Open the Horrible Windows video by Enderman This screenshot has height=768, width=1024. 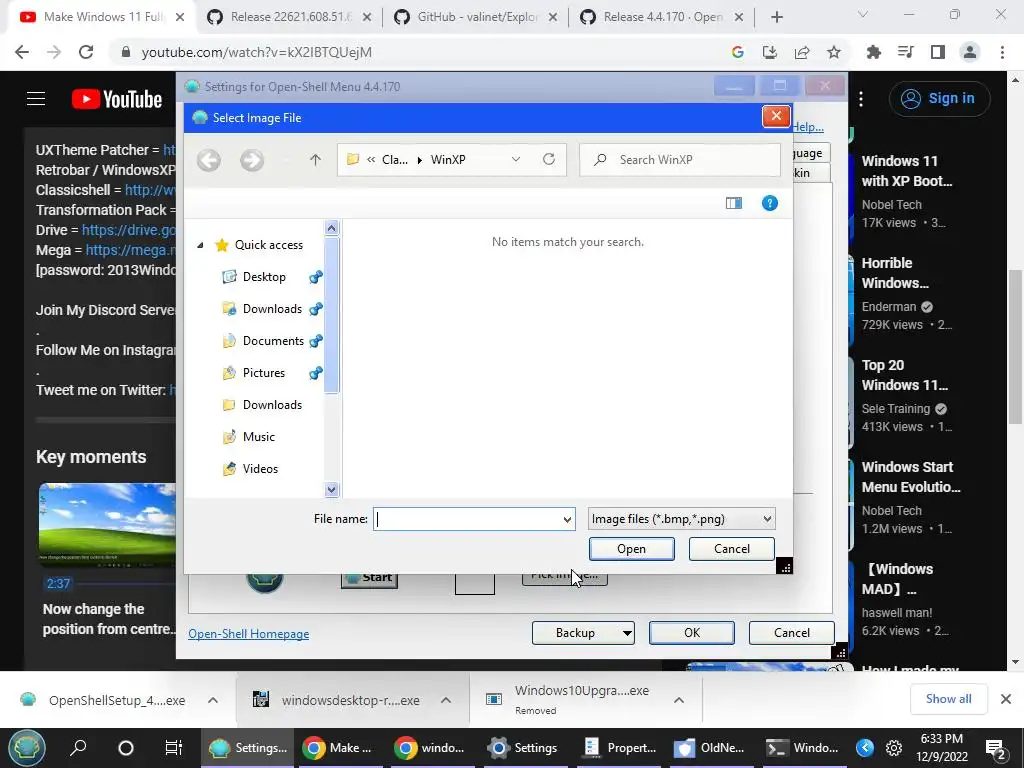(895, 273)
